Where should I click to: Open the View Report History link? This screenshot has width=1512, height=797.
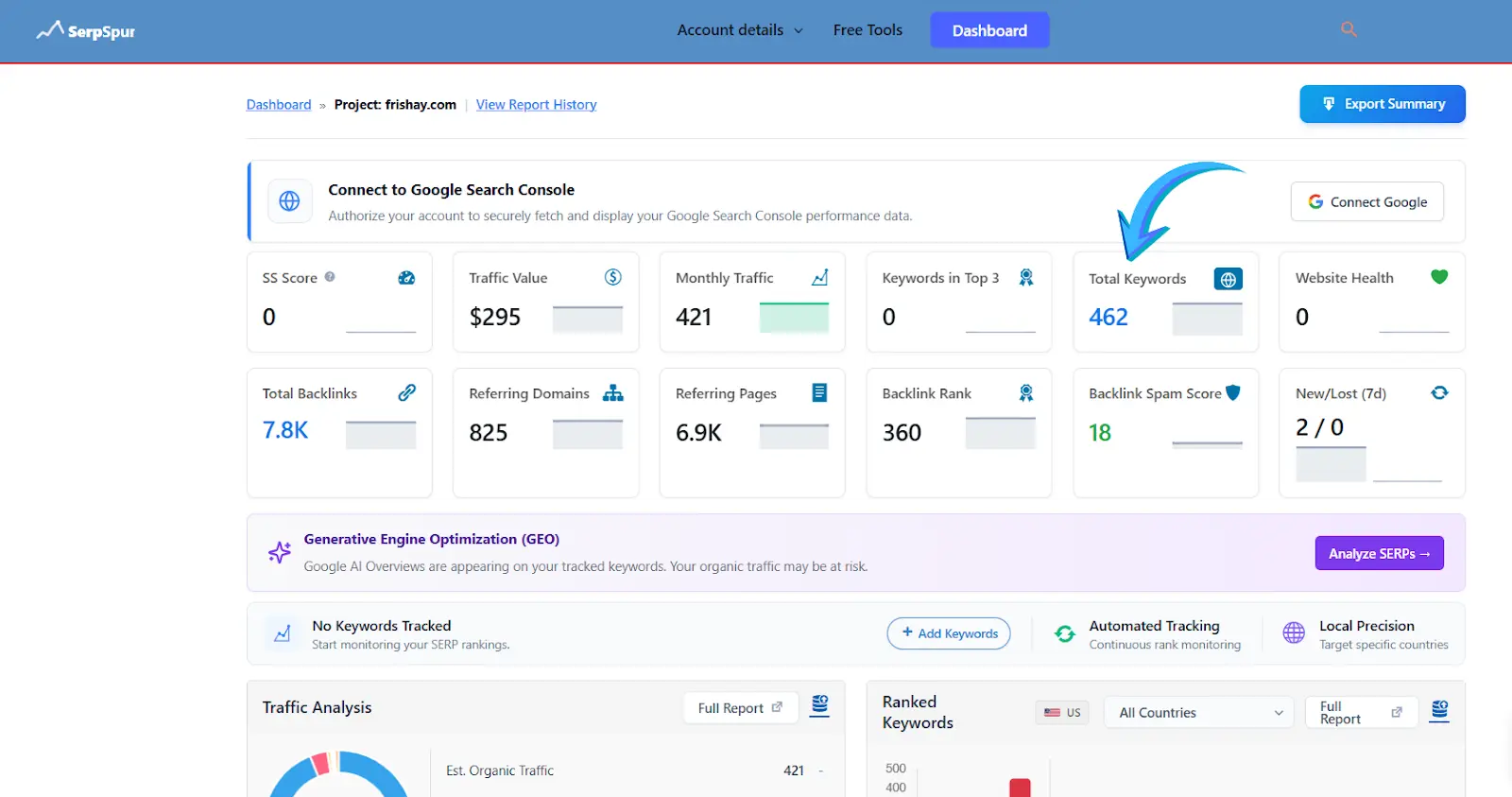(536, 105)
